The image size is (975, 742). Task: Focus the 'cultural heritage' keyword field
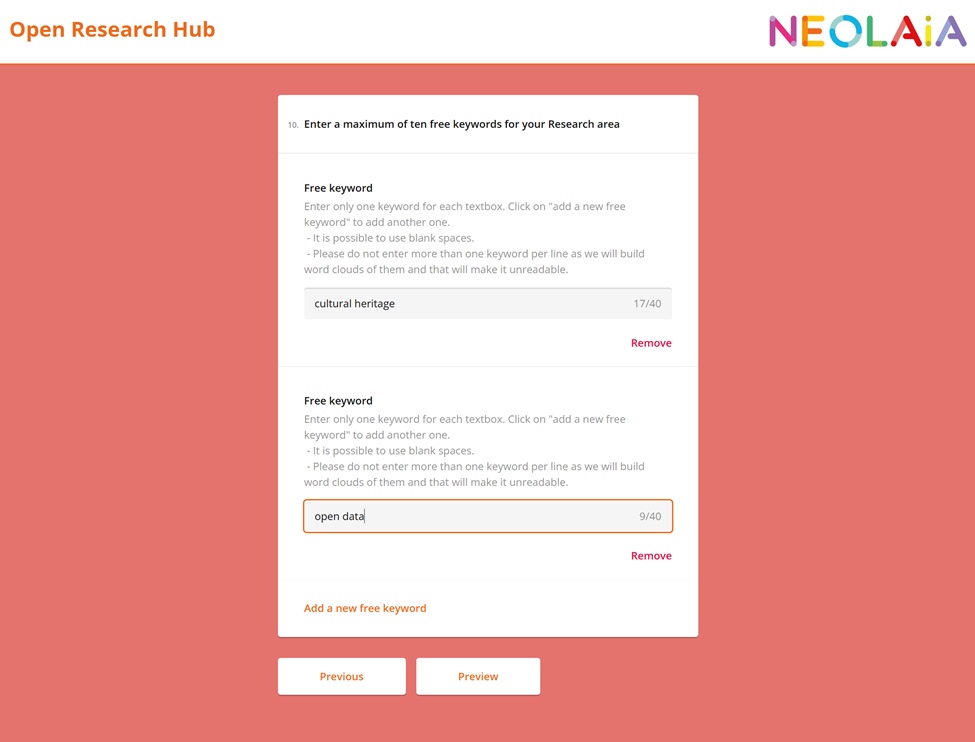(x=470, y=304)
